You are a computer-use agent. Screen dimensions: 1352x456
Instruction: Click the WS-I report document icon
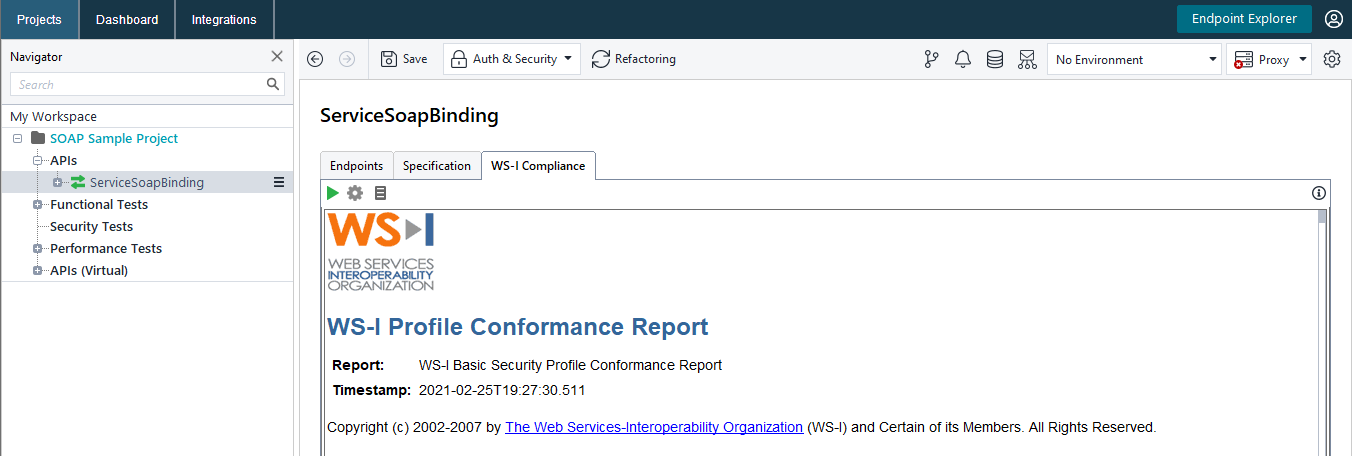(x=380, y=193)
